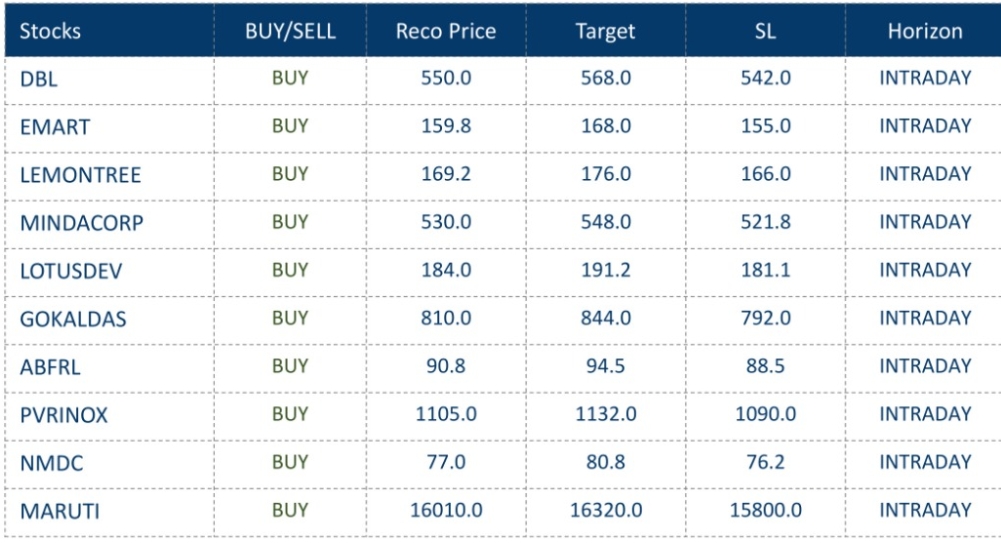Click MARUTI's target price 16320.0
The image size is (1001, 543).
pos(606,511)
